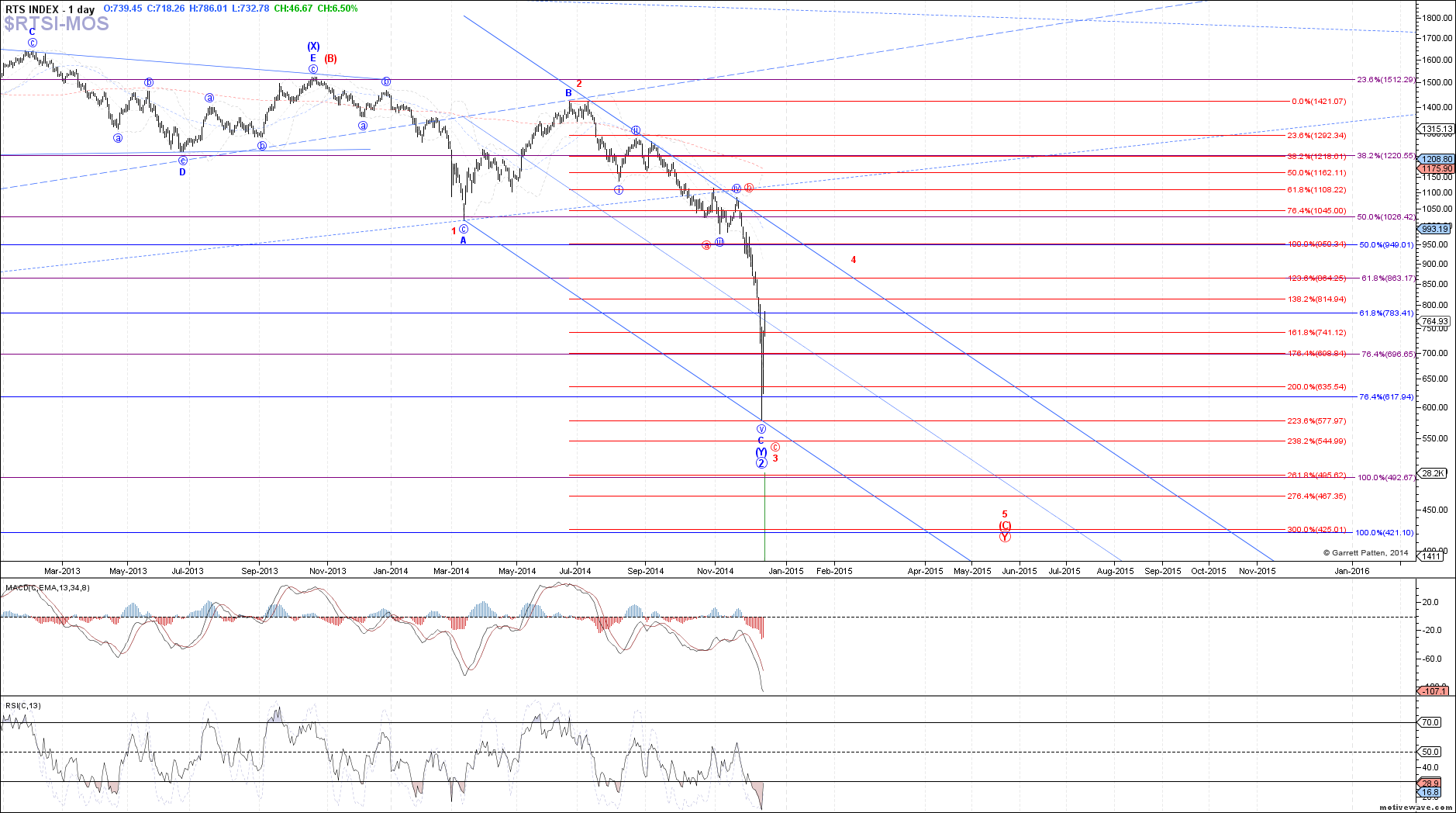
Task: Click the 764.93 current price tag
Action: point(1434,321)
